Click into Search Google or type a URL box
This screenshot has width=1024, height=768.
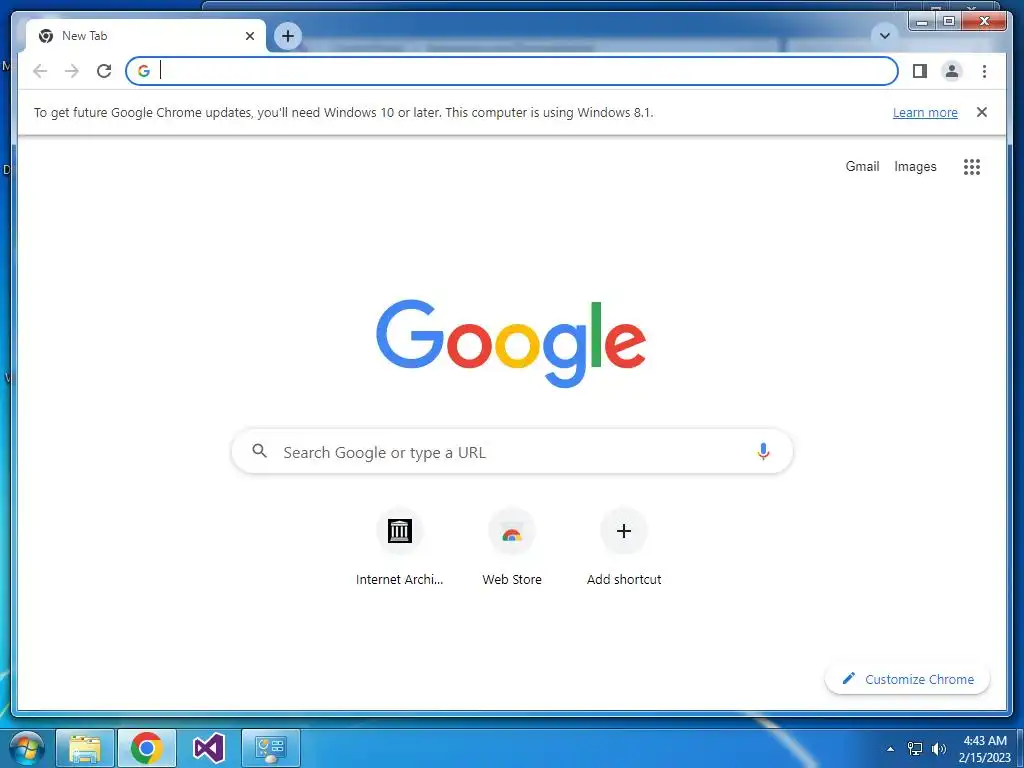512,451
